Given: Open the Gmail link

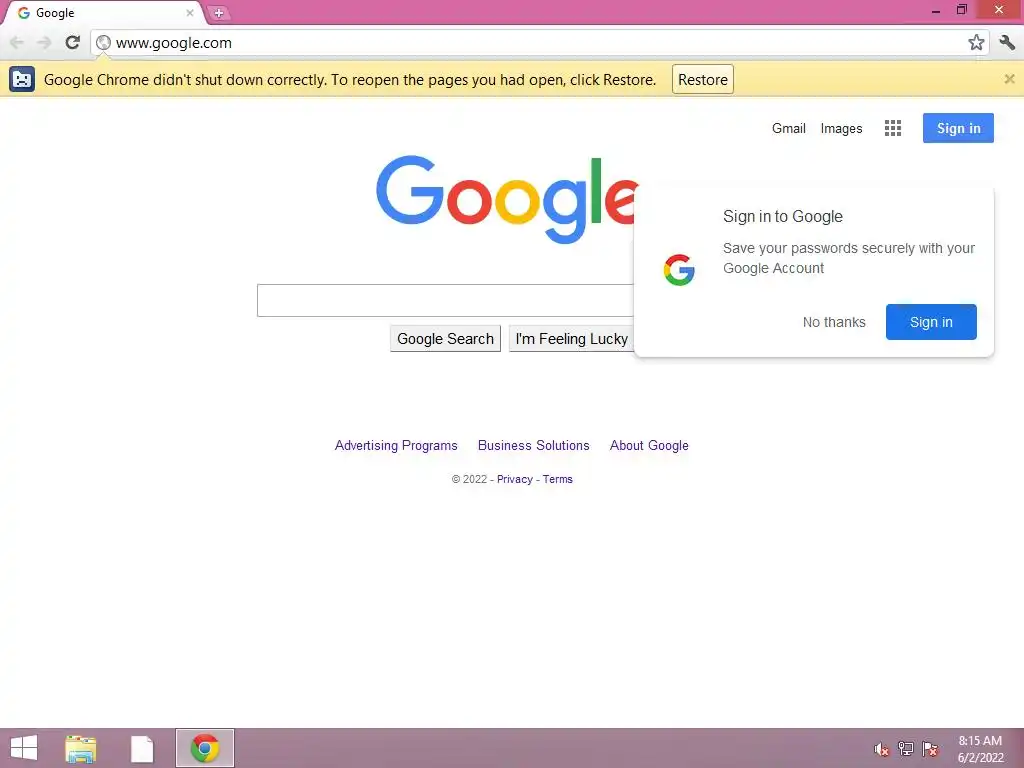Looking at the screenshot, I should (x=788, y=128).
